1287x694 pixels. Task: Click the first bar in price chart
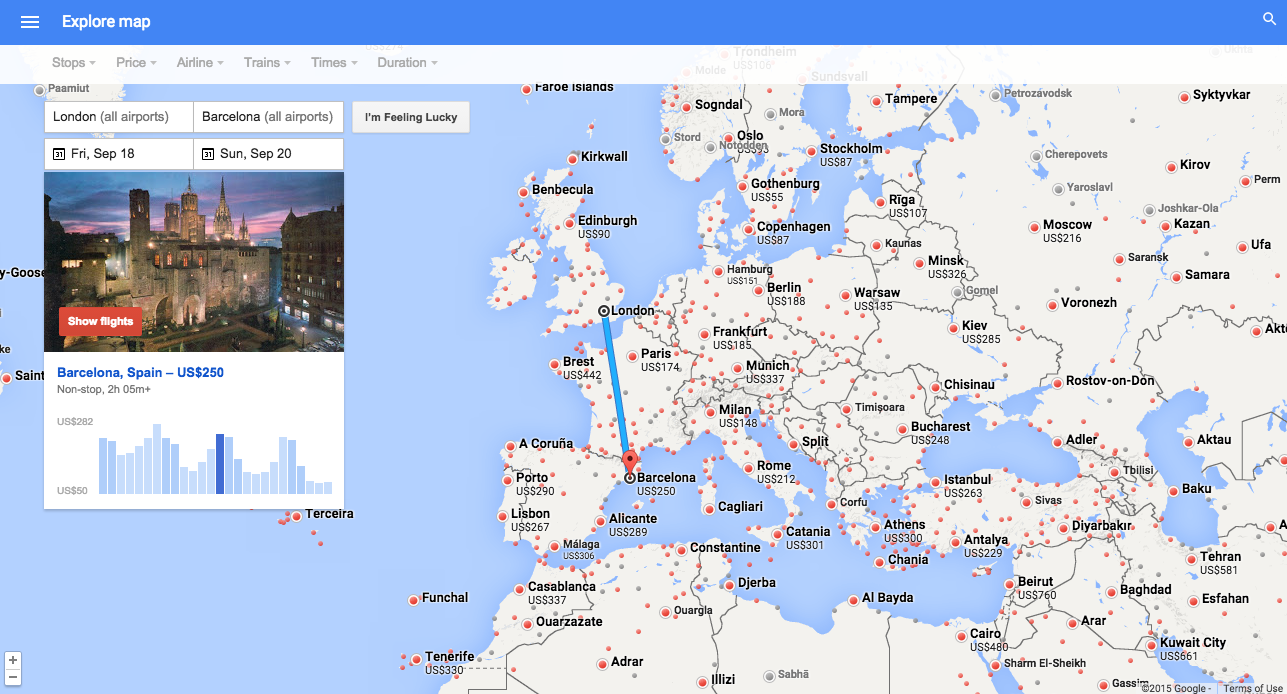[x=103, y=466]
